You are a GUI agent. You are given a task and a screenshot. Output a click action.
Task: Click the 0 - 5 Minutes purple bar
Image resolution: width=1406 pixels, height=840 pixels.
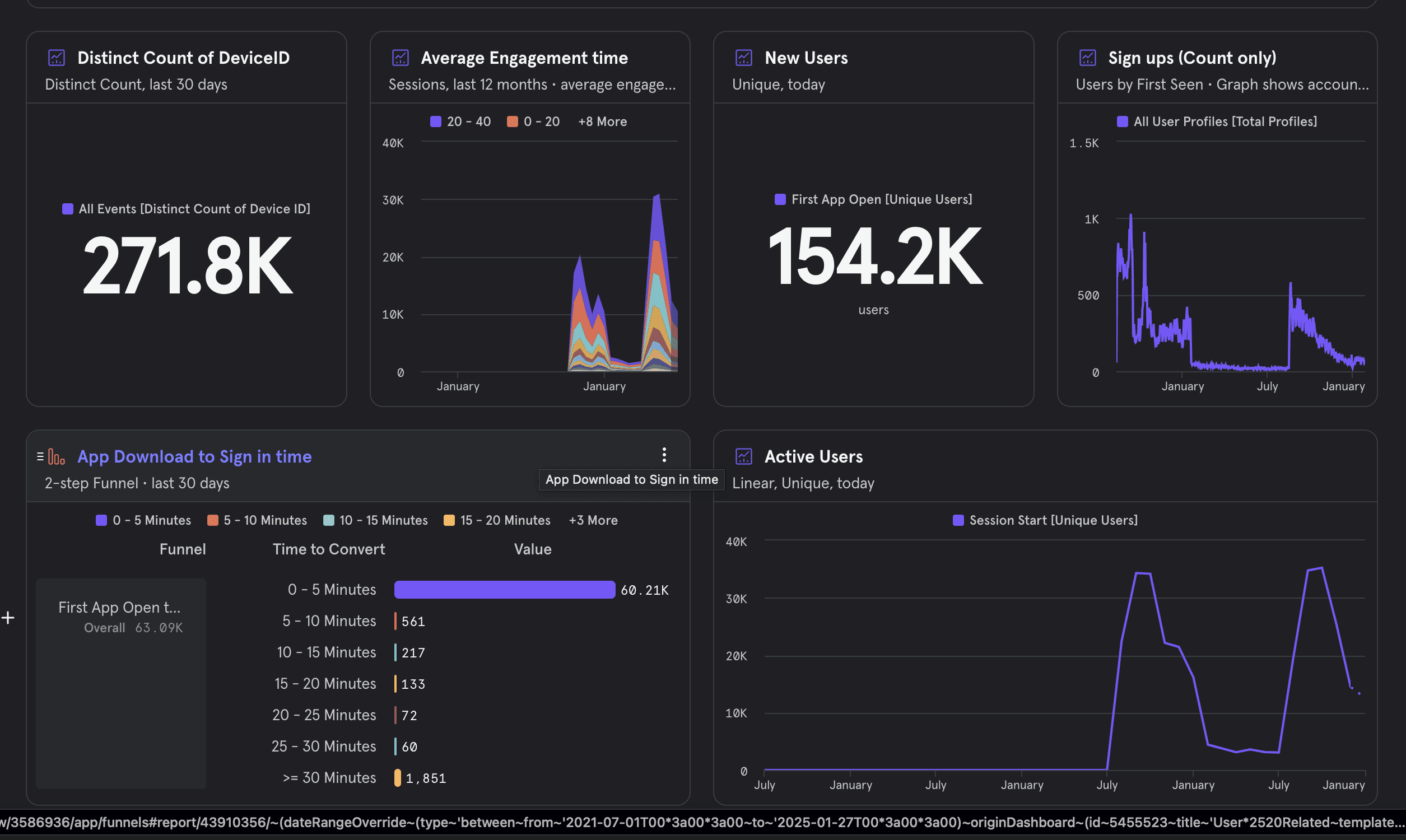click(504, 590)
